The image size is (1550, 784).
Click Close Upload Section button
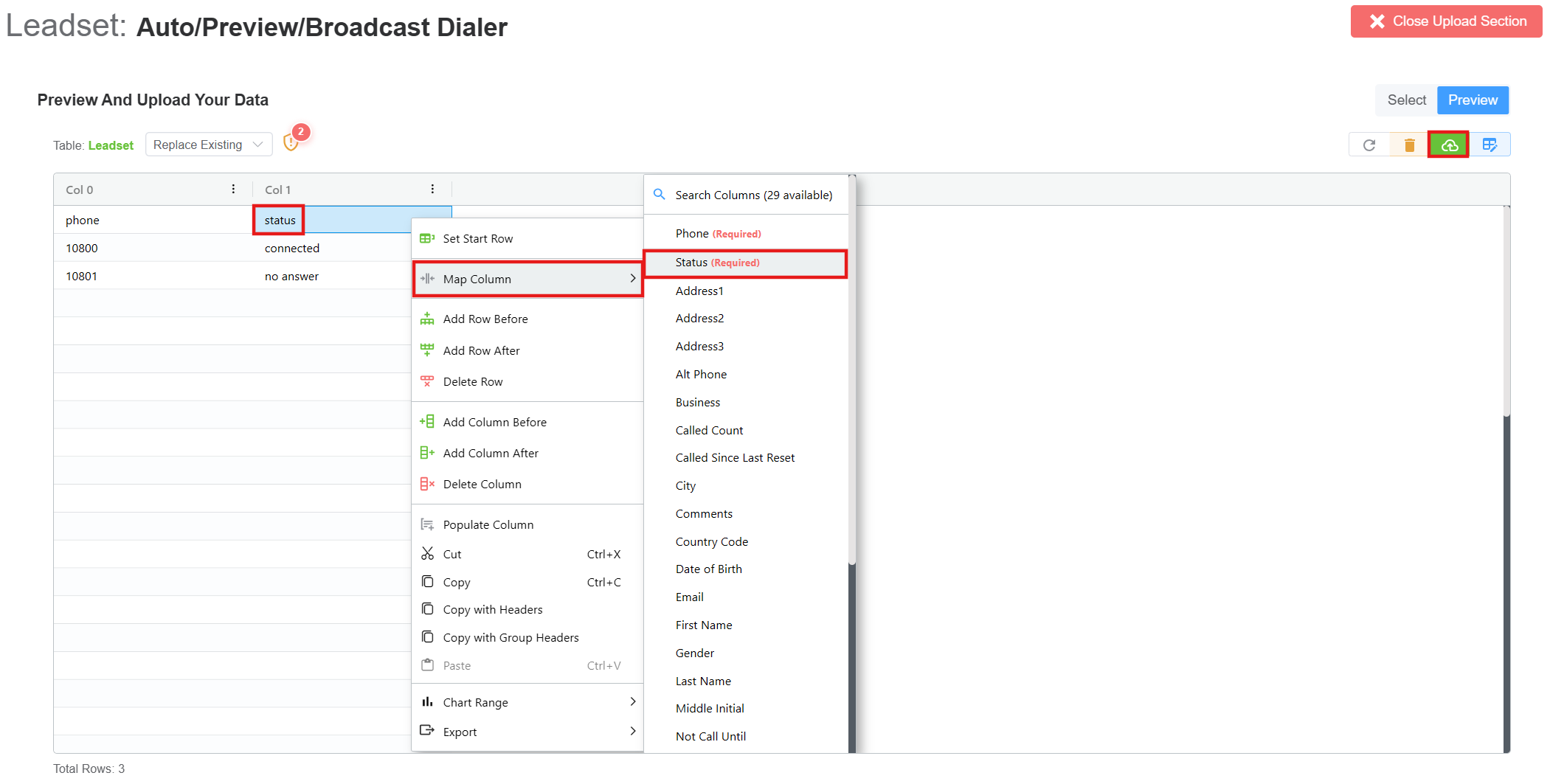(x=1446, y=21)
